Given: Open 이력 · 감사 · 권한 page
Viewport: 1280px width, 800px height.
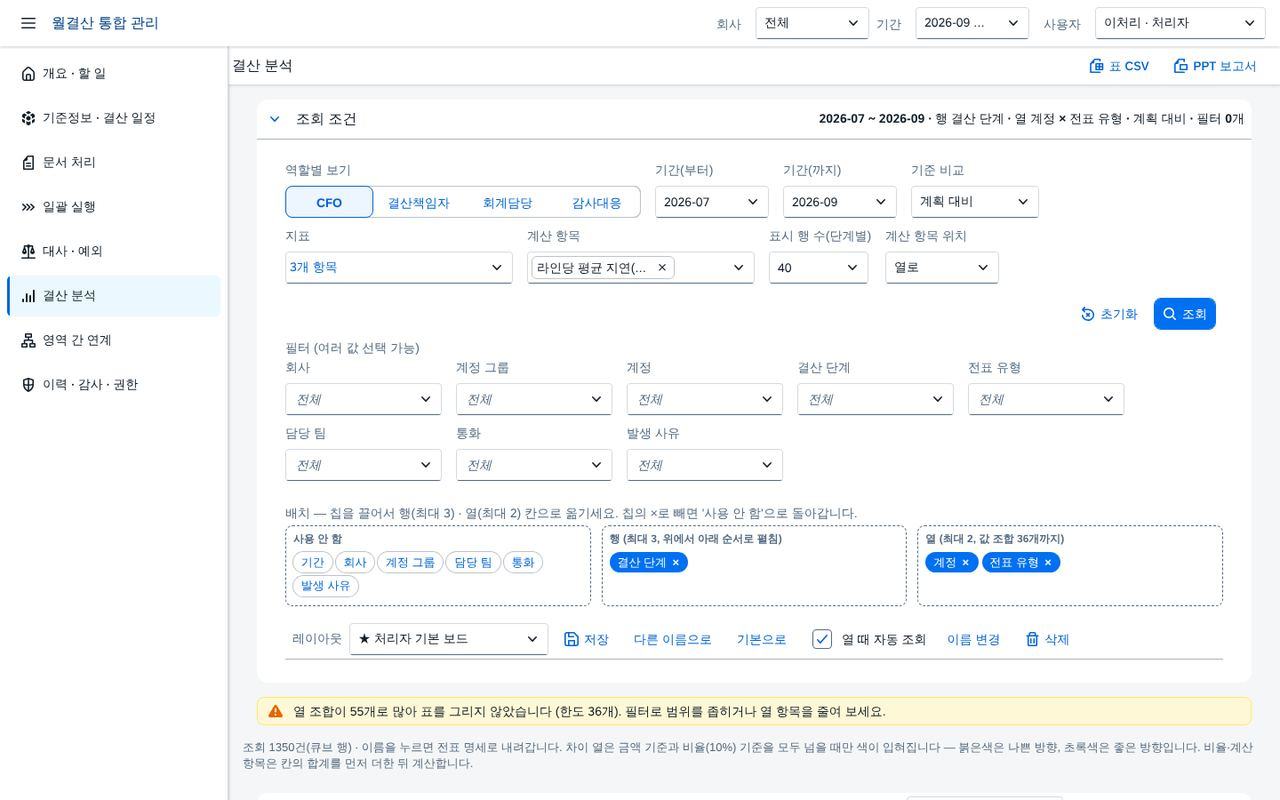Looking at the screenshot, I should pyautogui.click(x=113, y=385).
